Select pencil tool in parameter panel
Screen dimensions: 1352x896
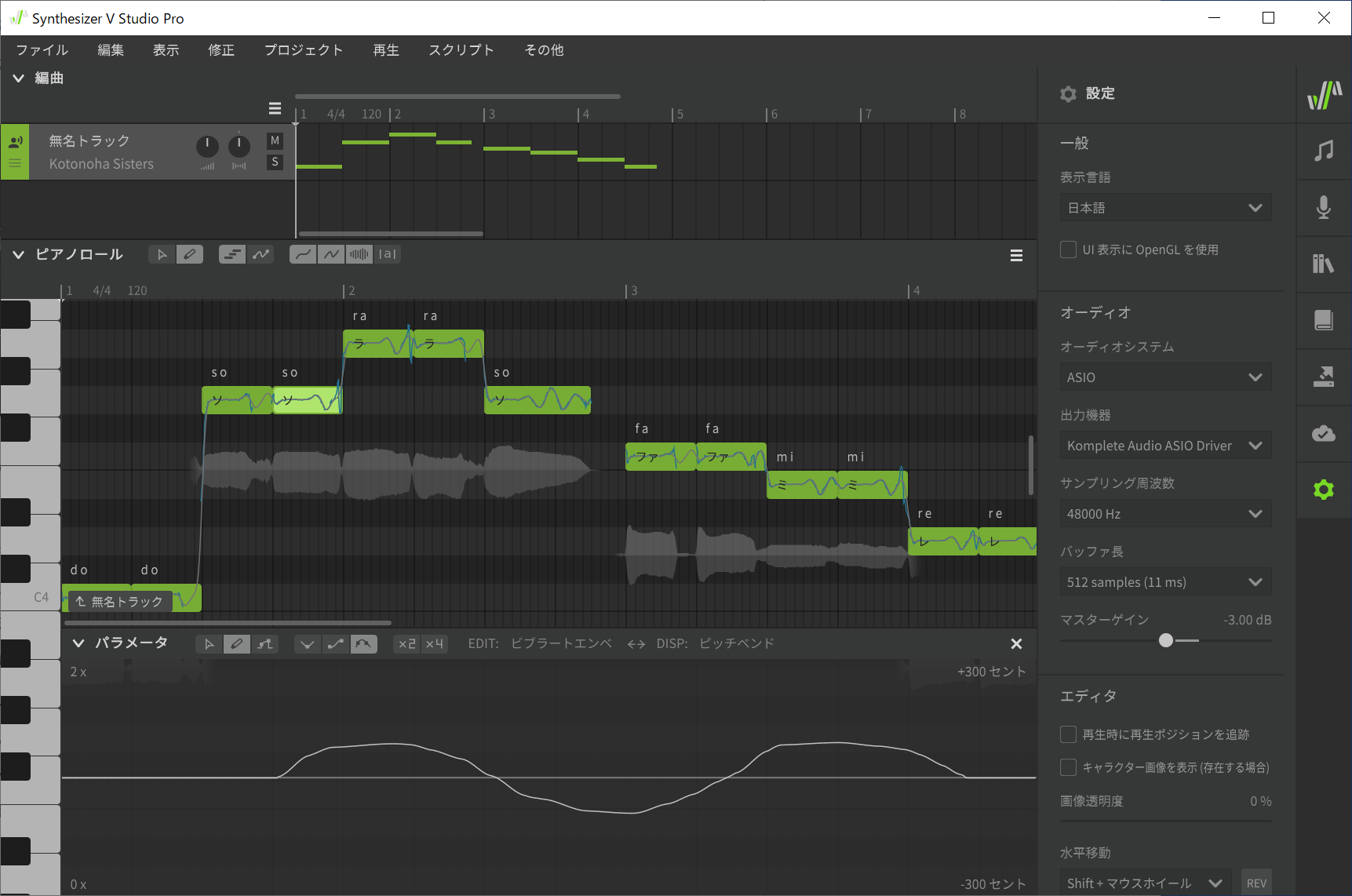[x=236, y=644]
